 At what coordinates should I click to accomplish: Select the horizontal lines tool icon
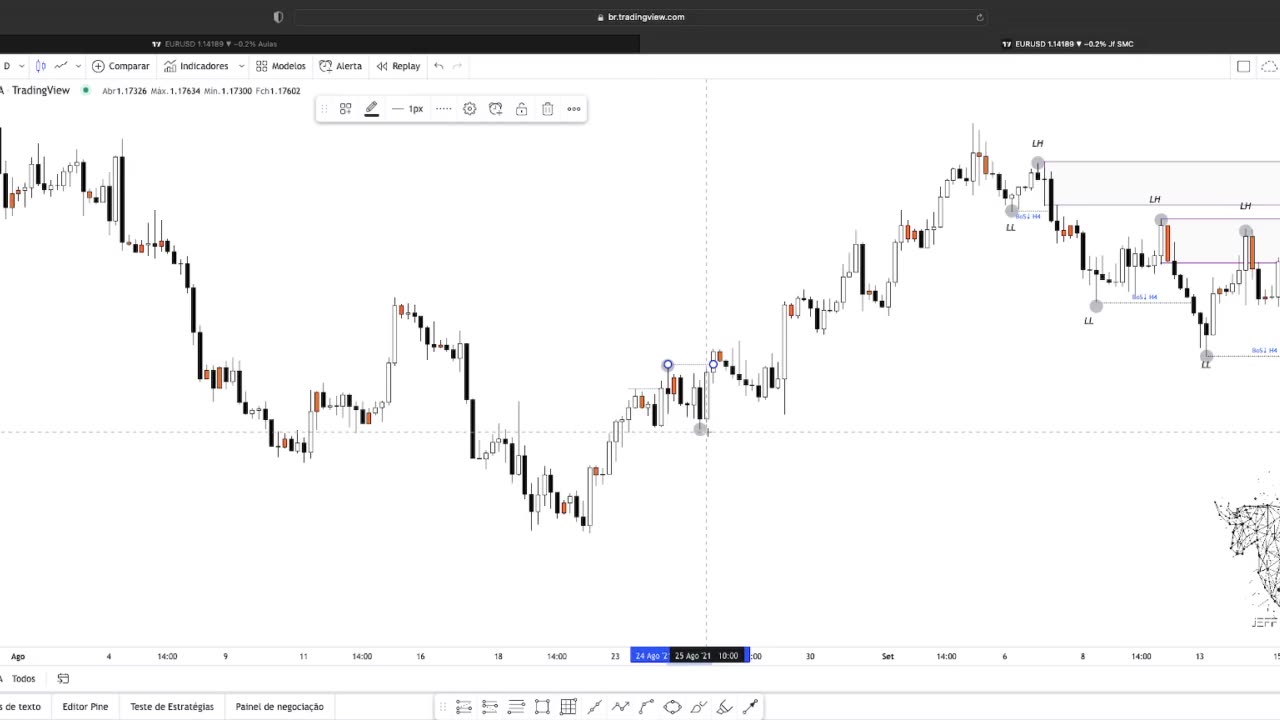tap(516, 707)
